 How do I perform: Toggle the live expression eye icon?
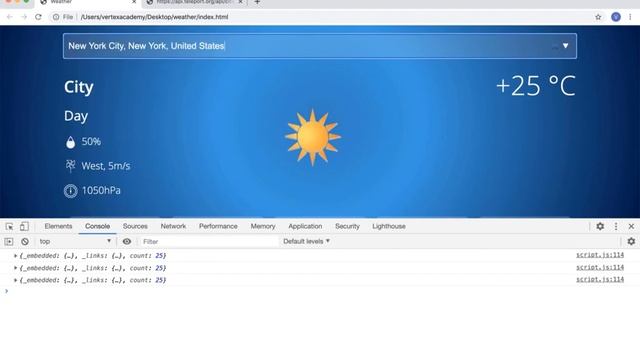pyautogui.click(x=127, y=242)
